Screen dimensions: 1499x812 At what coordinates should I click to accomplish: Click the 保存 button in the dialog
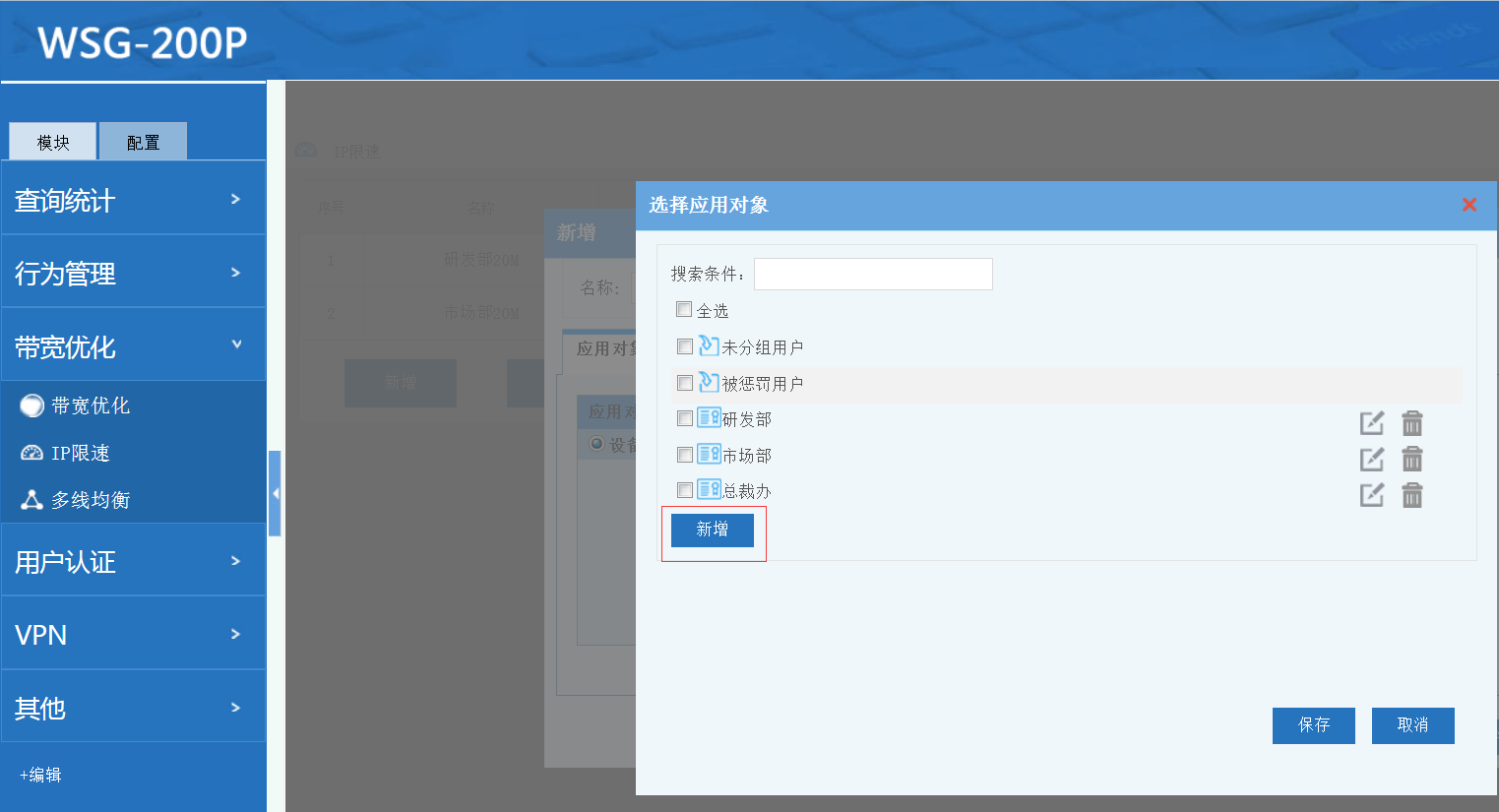click(1313, 725)
